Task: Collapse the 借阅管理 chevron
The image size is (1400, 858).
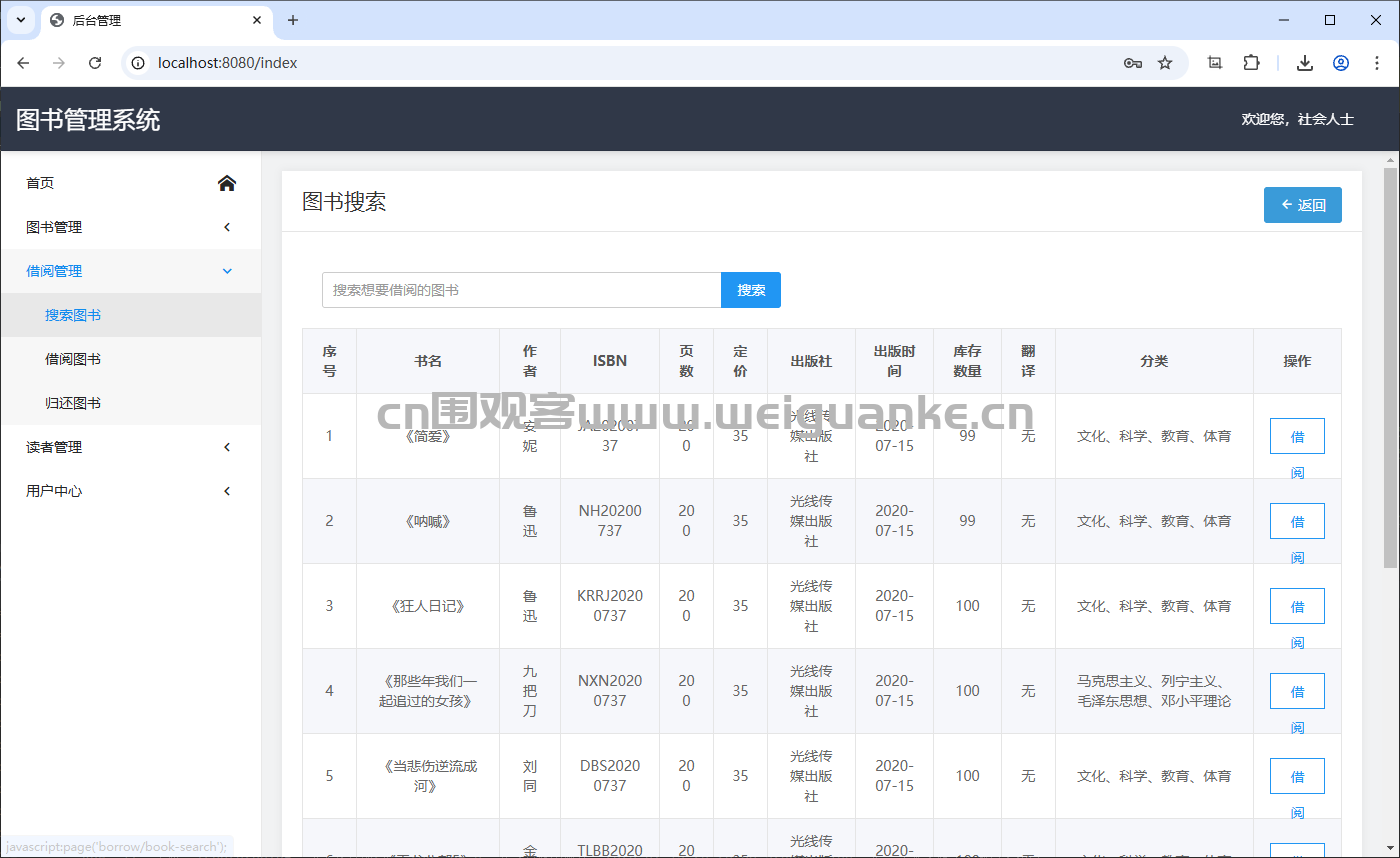Action: pos(227,271)
